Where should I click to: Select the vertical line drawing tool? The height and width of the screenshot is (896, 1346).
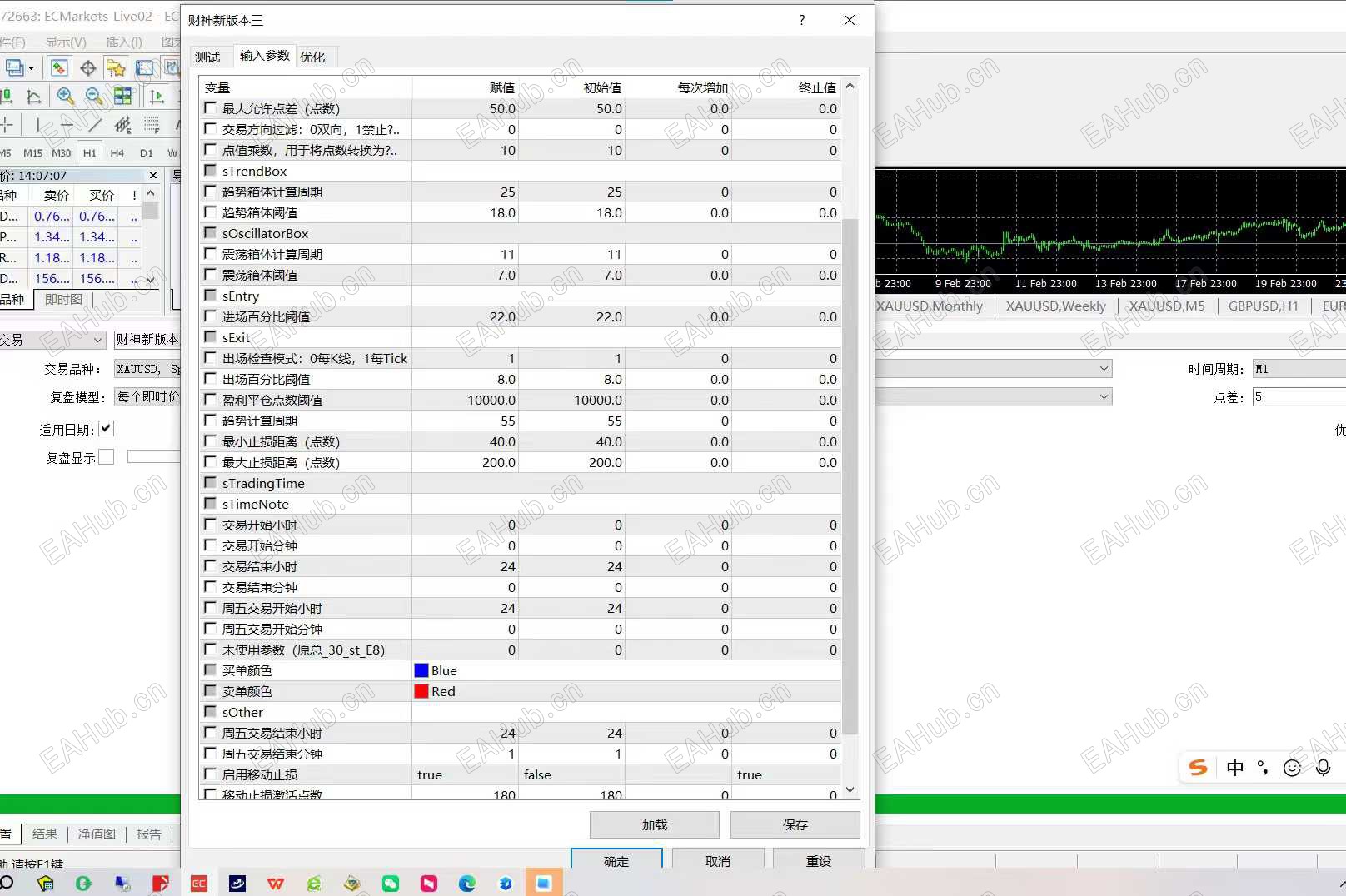pyautogui.click(x=38, y=125)
